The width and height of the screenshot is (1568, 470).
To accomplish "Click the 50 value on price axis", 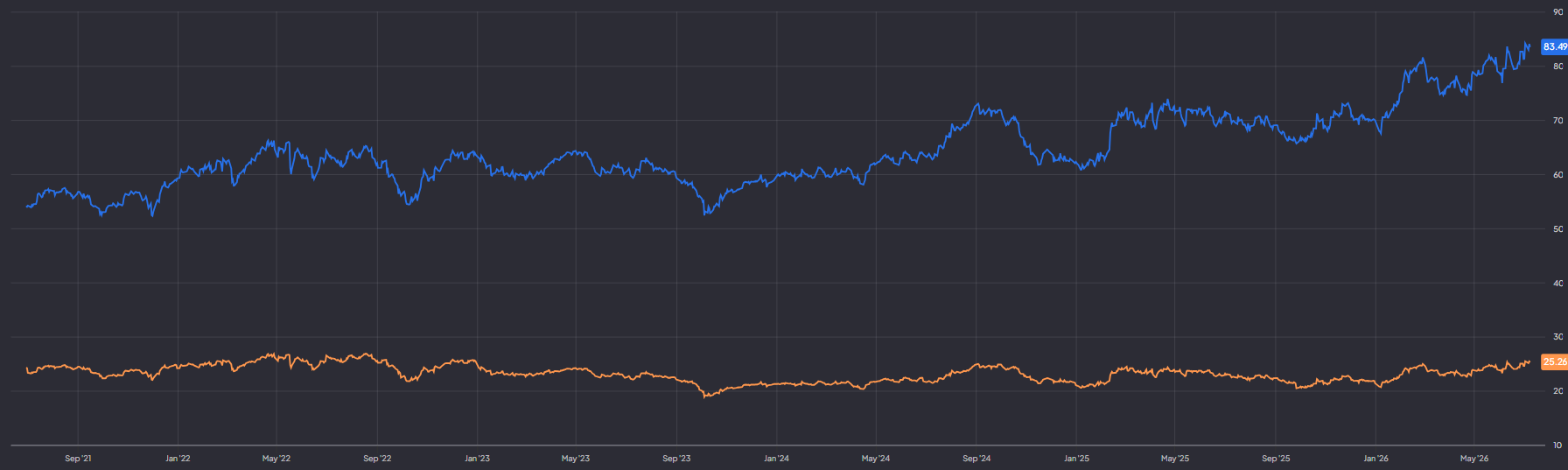I will pos(1557,229).
